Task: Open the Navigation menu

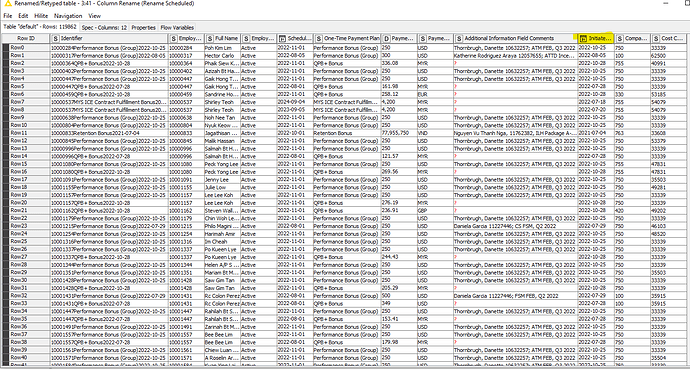Action: click(68, 16)
